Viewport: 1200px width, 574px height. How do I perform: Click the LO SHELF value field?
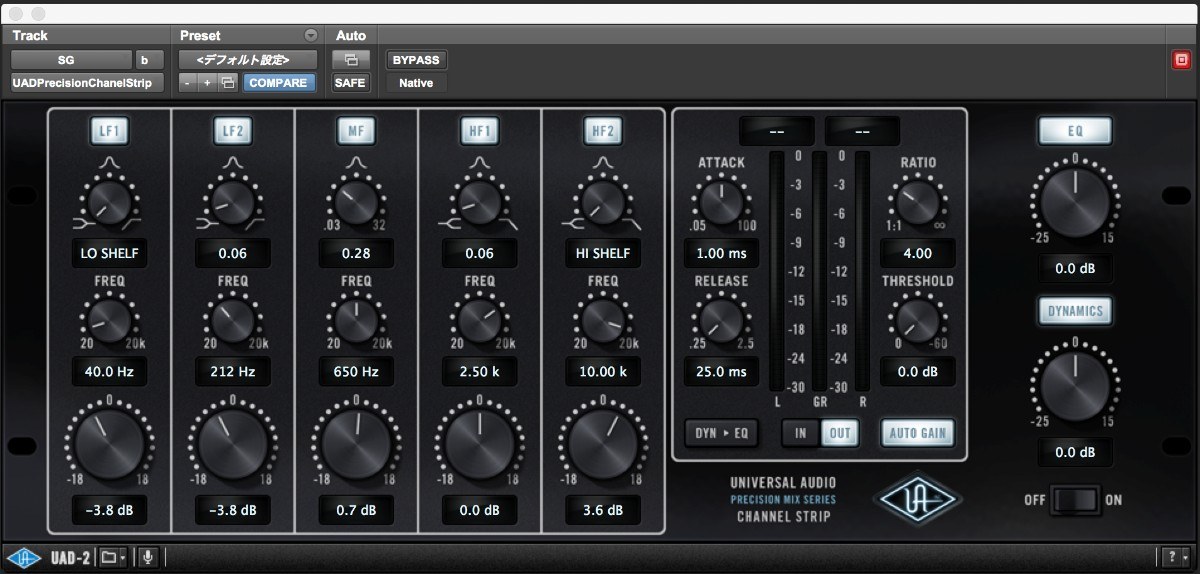point(110,253)
